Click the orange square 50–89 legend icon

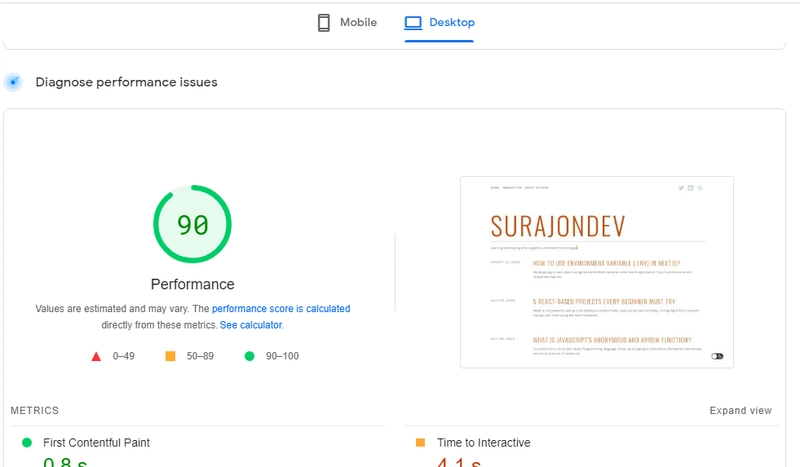point(170,356)
